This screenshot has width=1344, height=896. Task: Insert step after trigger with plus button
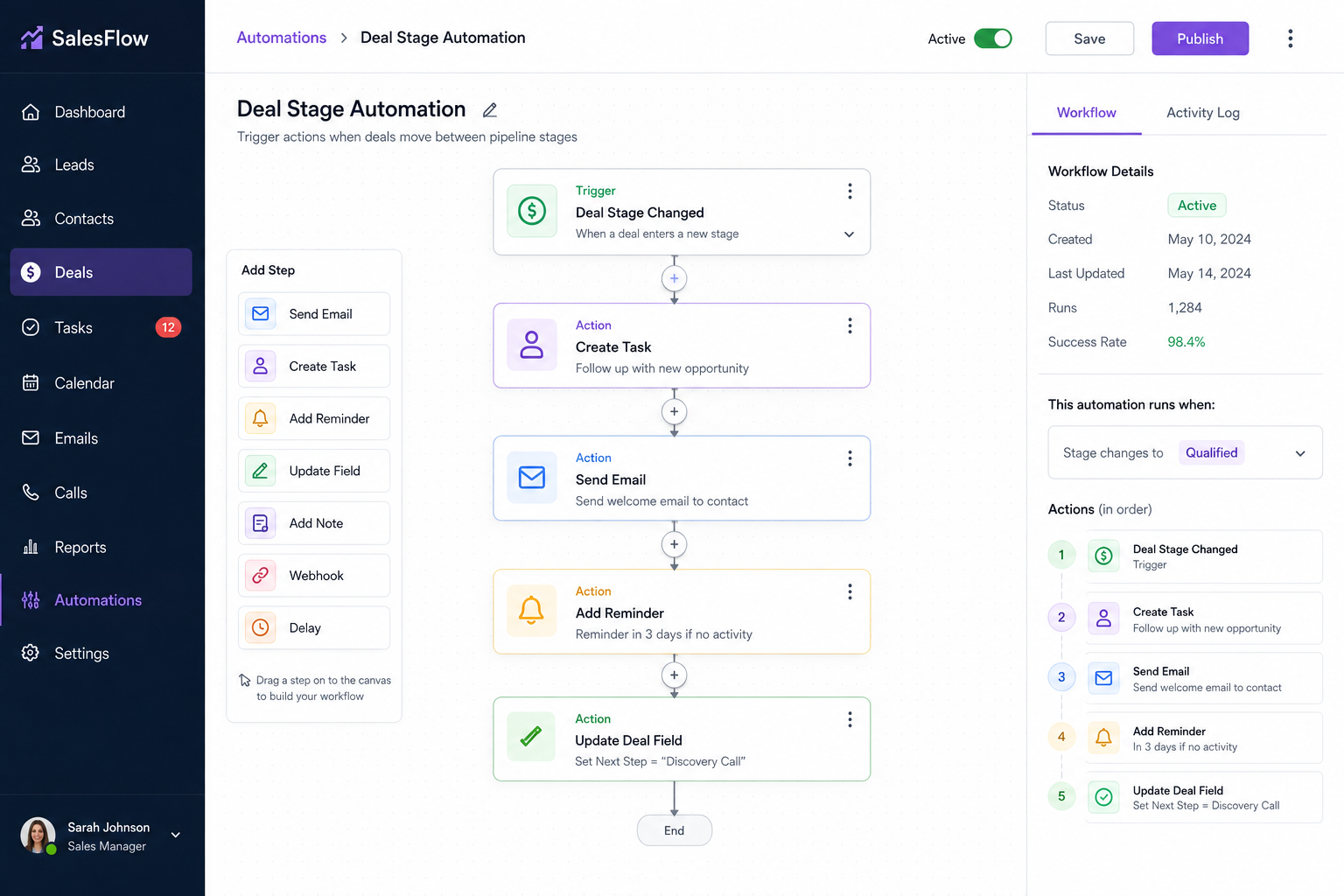674,279
